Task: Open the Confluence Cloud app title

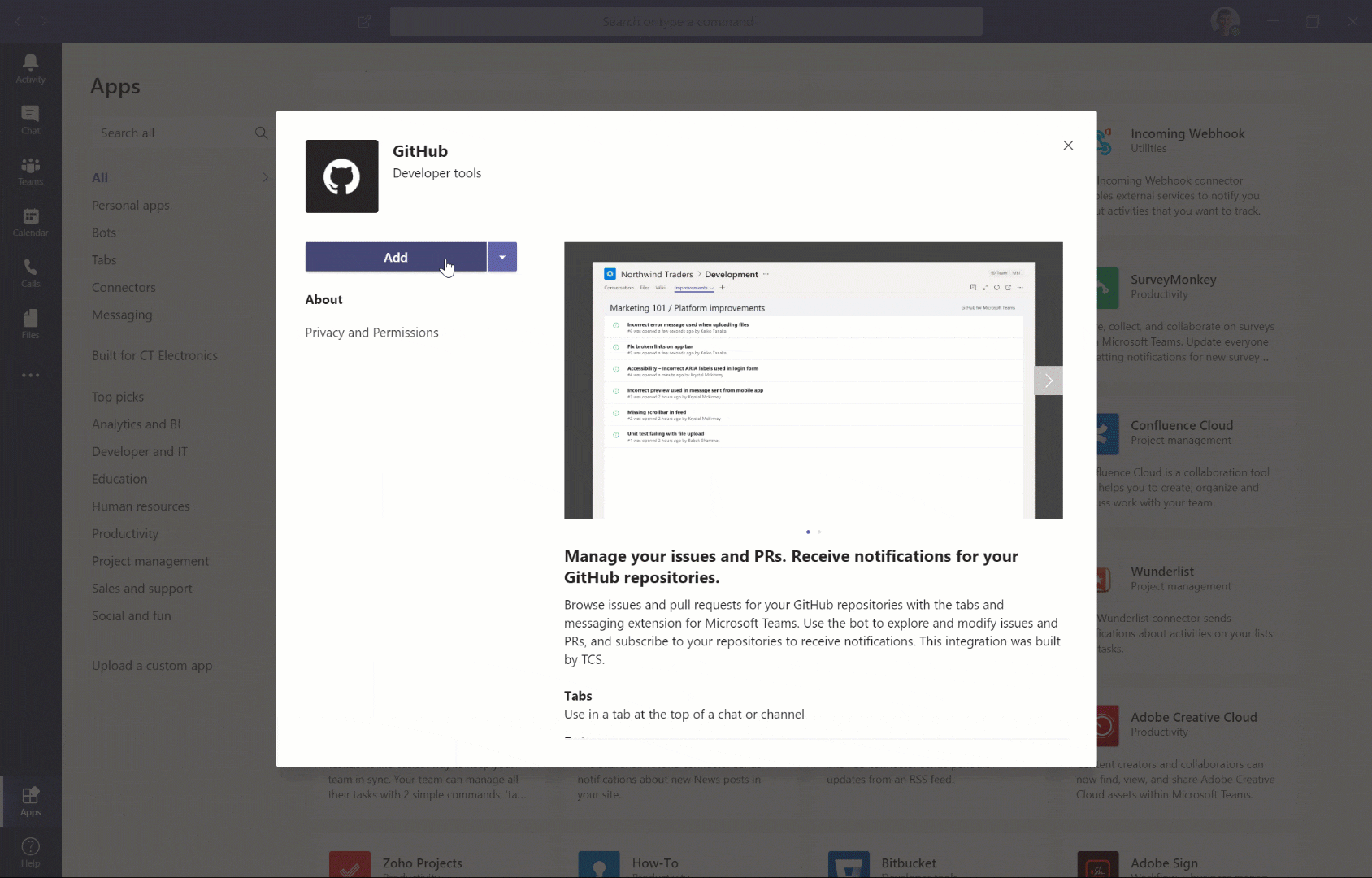Action: 1182,425
